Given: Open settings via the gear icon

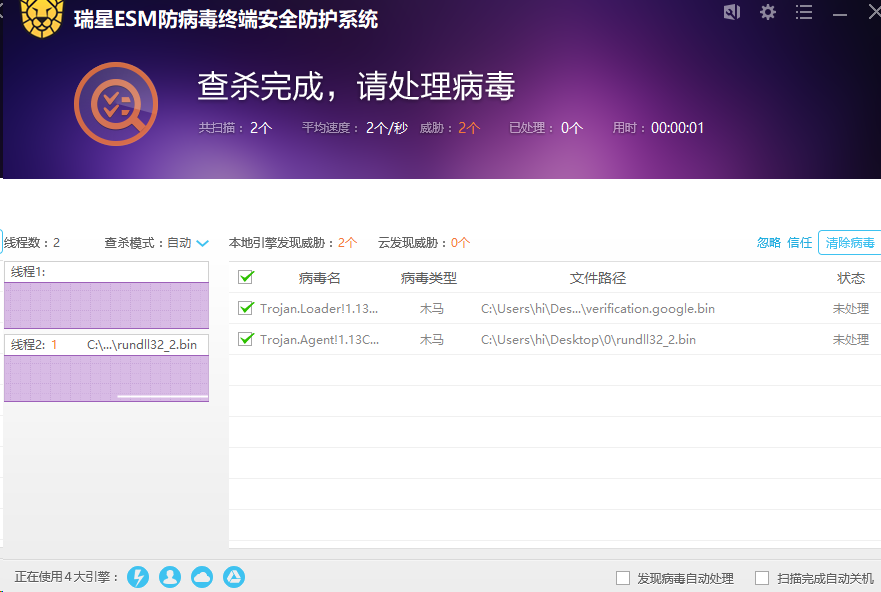Looking at the screenshot, I should (x=768, y=12).
